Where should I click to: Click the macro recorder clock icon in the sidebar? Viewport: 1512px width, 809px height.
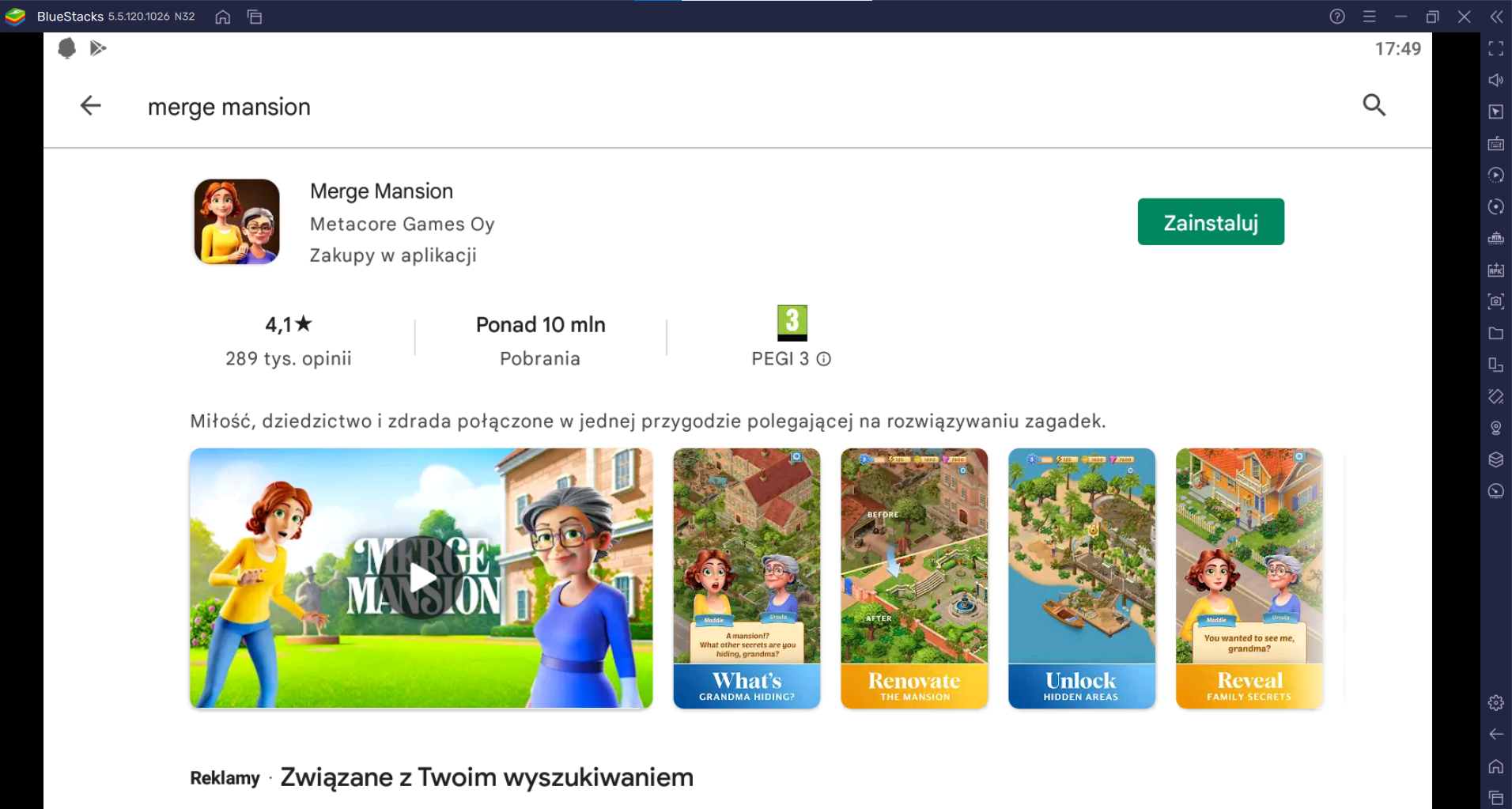pyautogui.click(x=1496, y=491)
